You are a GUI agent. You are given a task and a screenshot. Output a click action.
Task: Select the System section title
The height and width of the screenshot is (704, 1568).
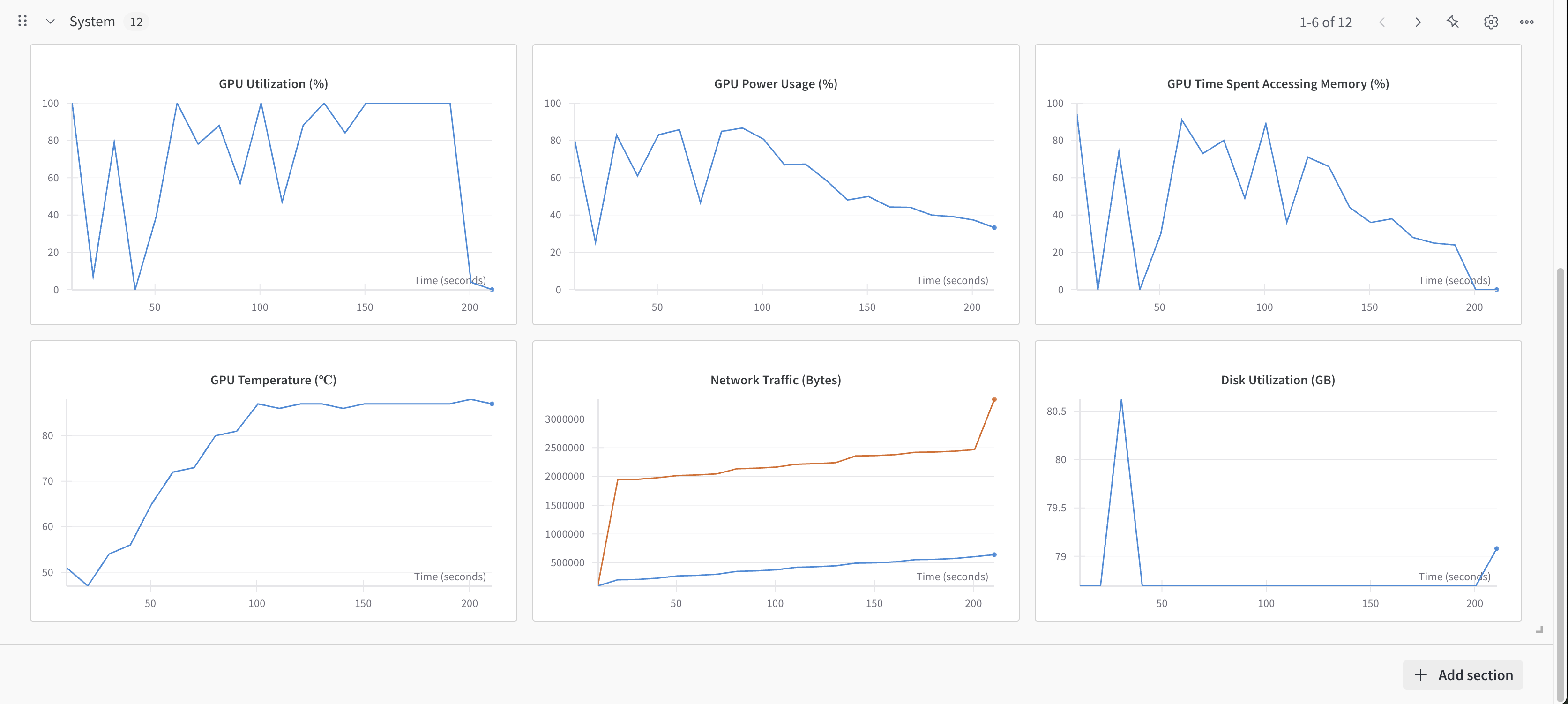click(91, 21)
